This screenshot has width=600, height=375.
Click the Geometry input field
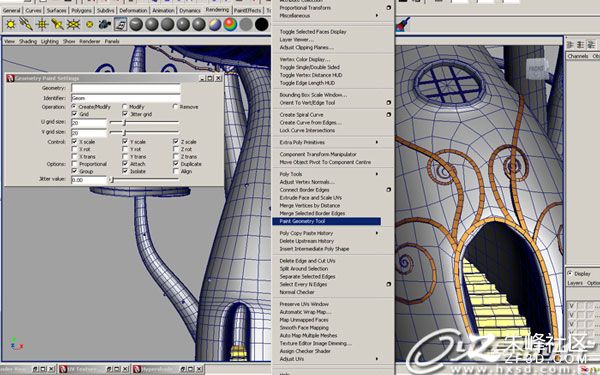pos(126,88)
